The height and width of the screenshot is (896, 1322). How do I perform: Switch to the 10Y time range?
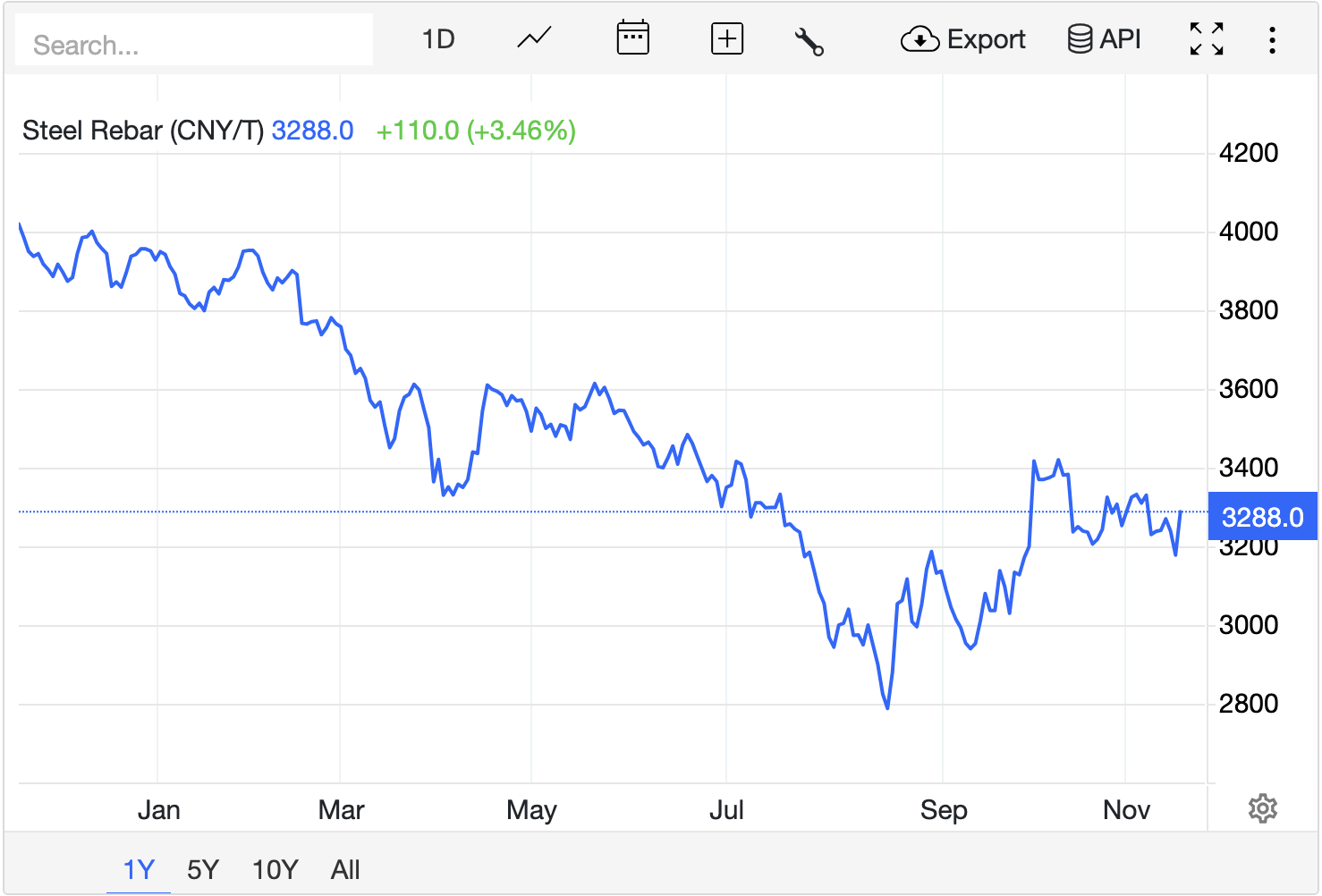(275, 869)
